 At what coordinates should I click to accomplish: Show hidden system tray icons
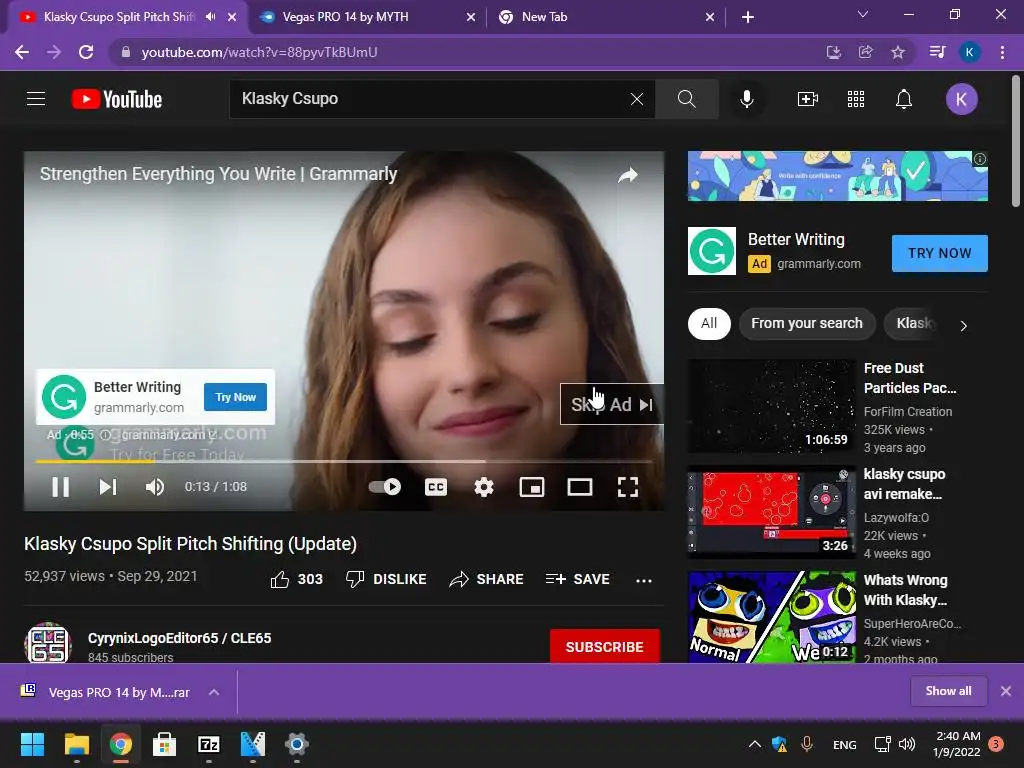[x=754, y=744]
